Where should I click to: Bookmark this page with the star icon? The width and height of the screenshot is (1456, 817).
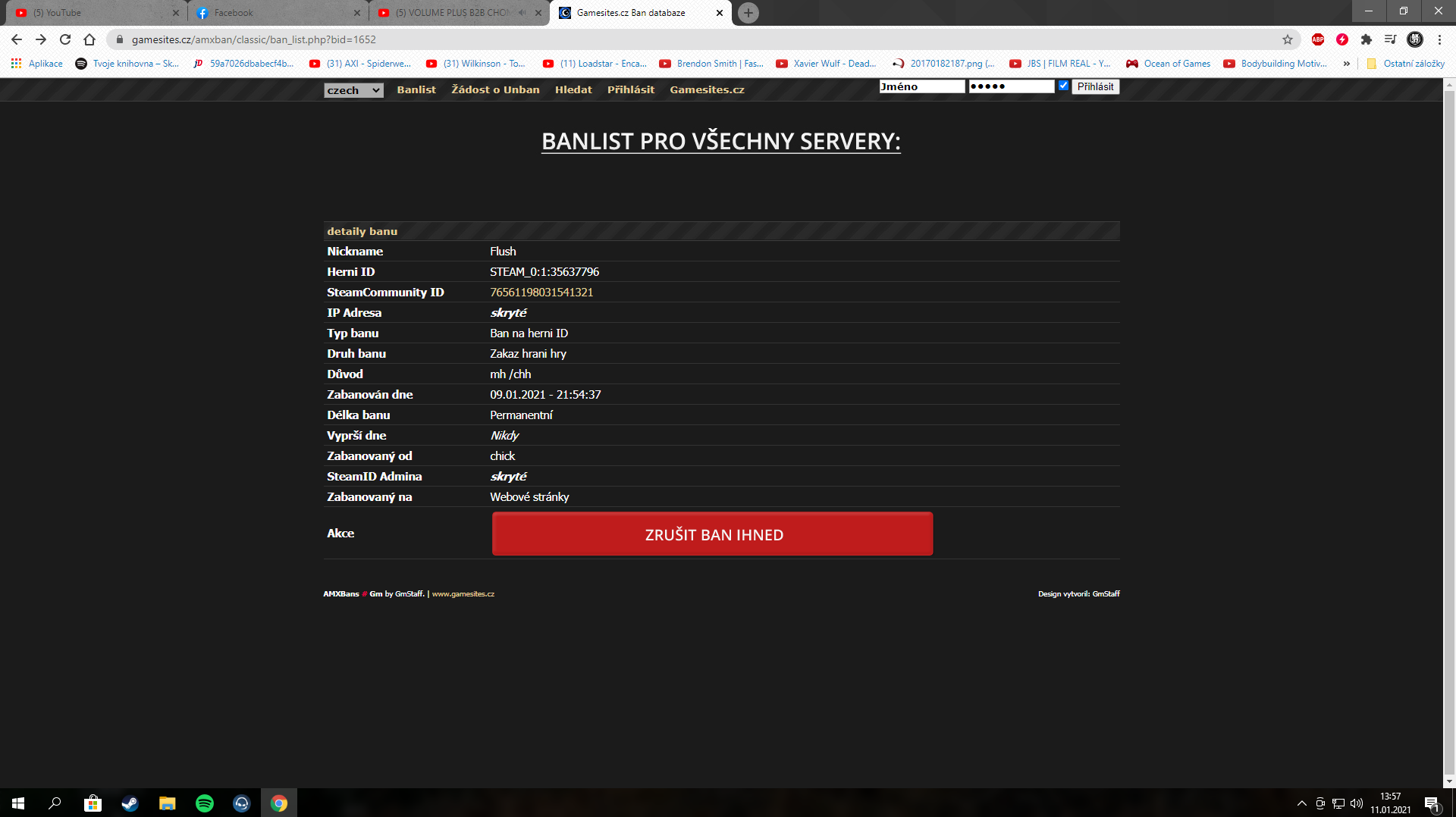pyautogui.click(x=1287, y=39)
